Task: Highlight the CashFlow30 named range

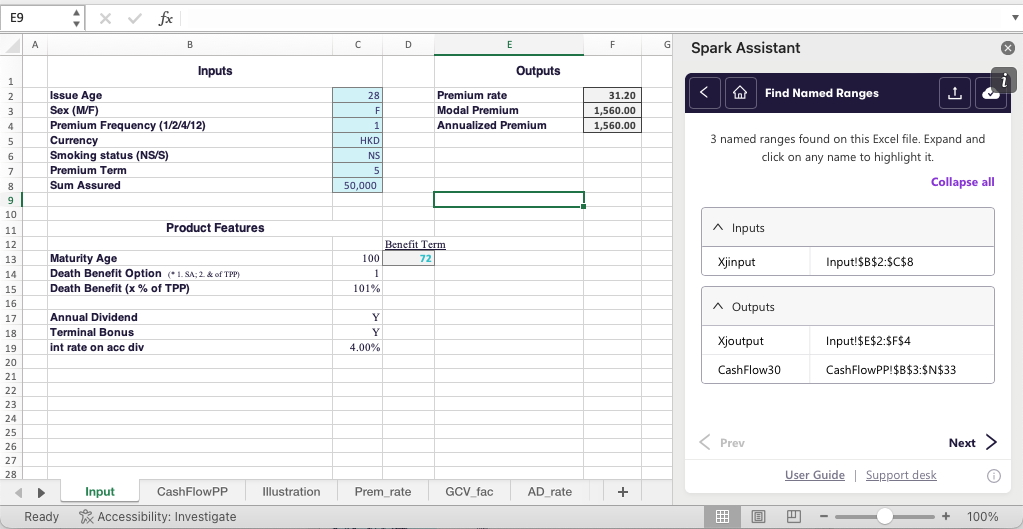Action: coord(749,370)
